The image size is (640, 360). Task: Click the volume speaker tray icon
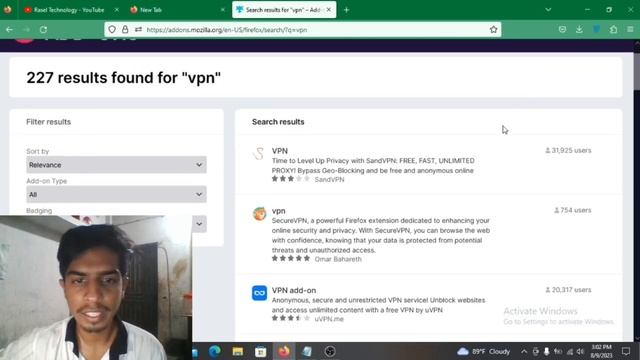[x=580, y=351]
